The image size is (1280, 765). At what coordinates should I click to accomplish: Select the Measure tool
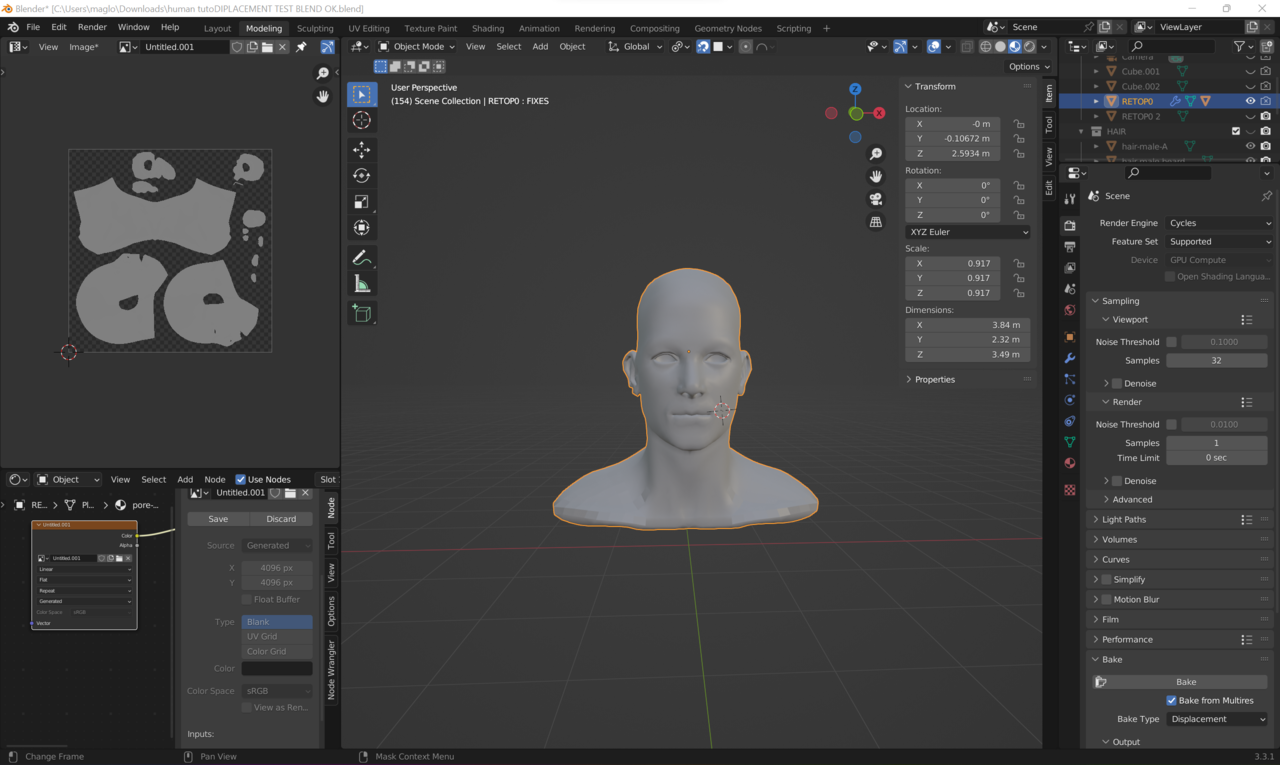click(361, 284)
